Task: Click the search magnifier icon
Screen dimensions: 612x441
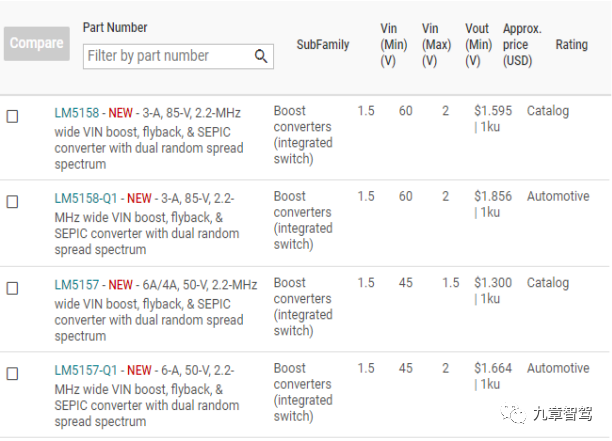Action: [261, 56]
